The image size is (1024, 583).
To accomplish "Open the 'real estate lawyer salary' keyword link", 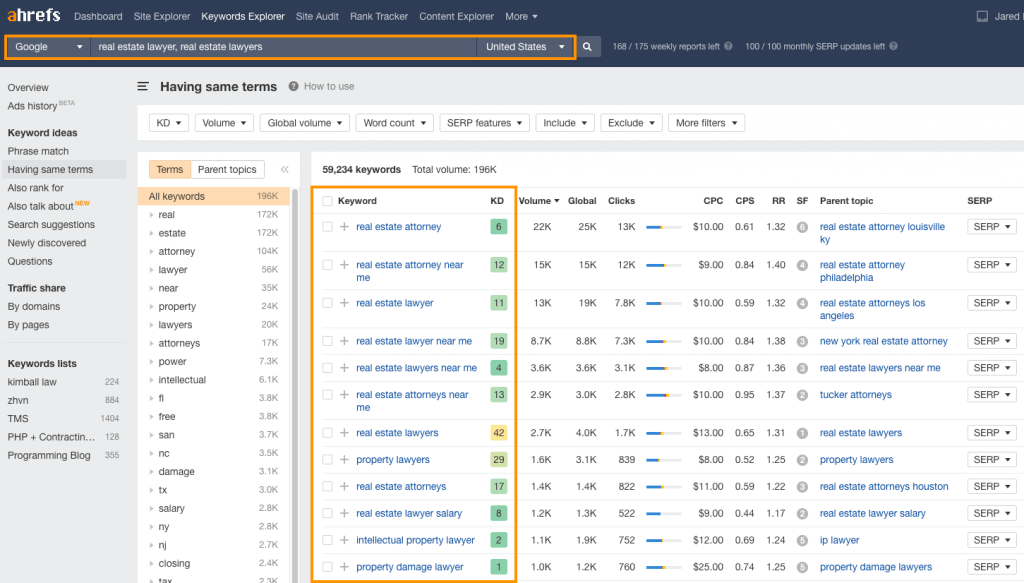I will (409, 513).
